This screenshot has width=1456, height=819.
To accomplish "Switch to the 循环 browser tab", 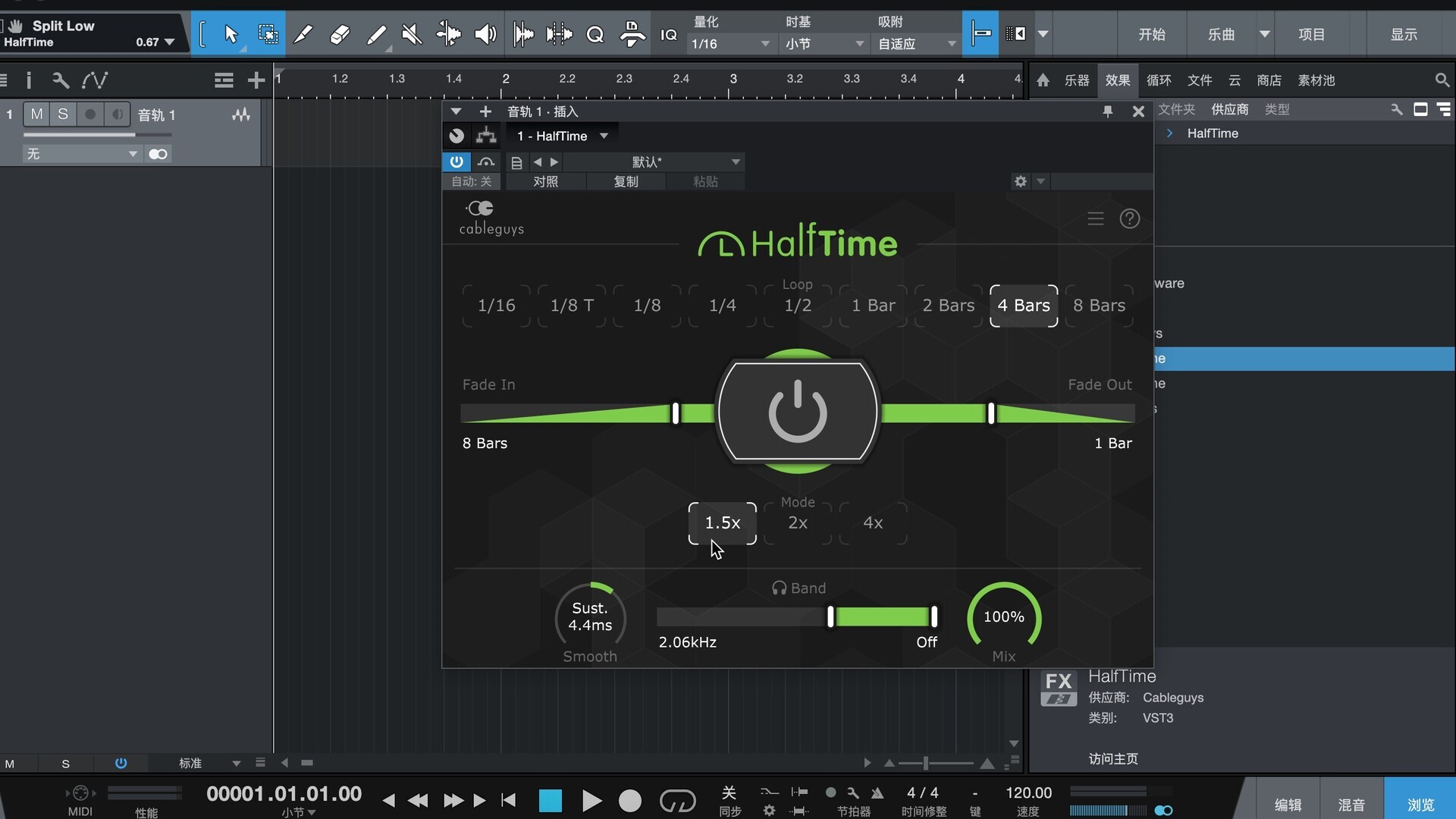I will click(1159, 80).
